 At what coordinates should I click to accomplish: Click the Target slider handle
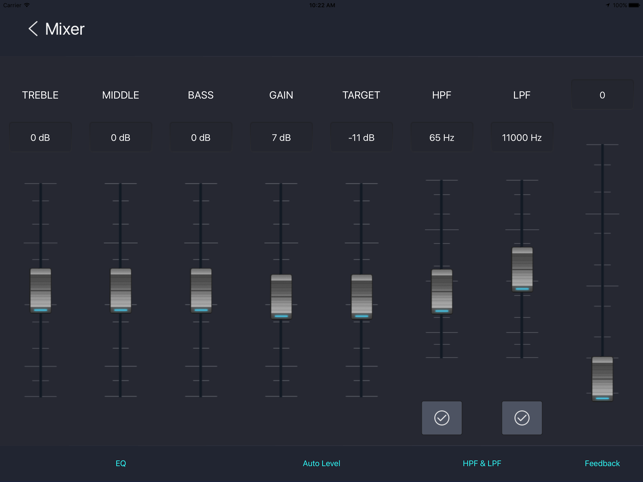click(361, 297)
